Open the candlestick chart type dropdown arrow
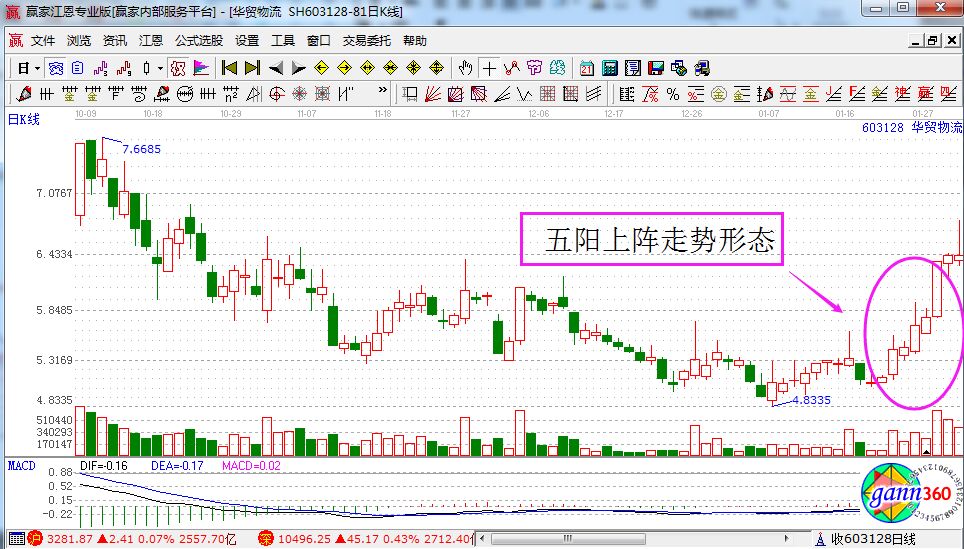 point(161,68)
